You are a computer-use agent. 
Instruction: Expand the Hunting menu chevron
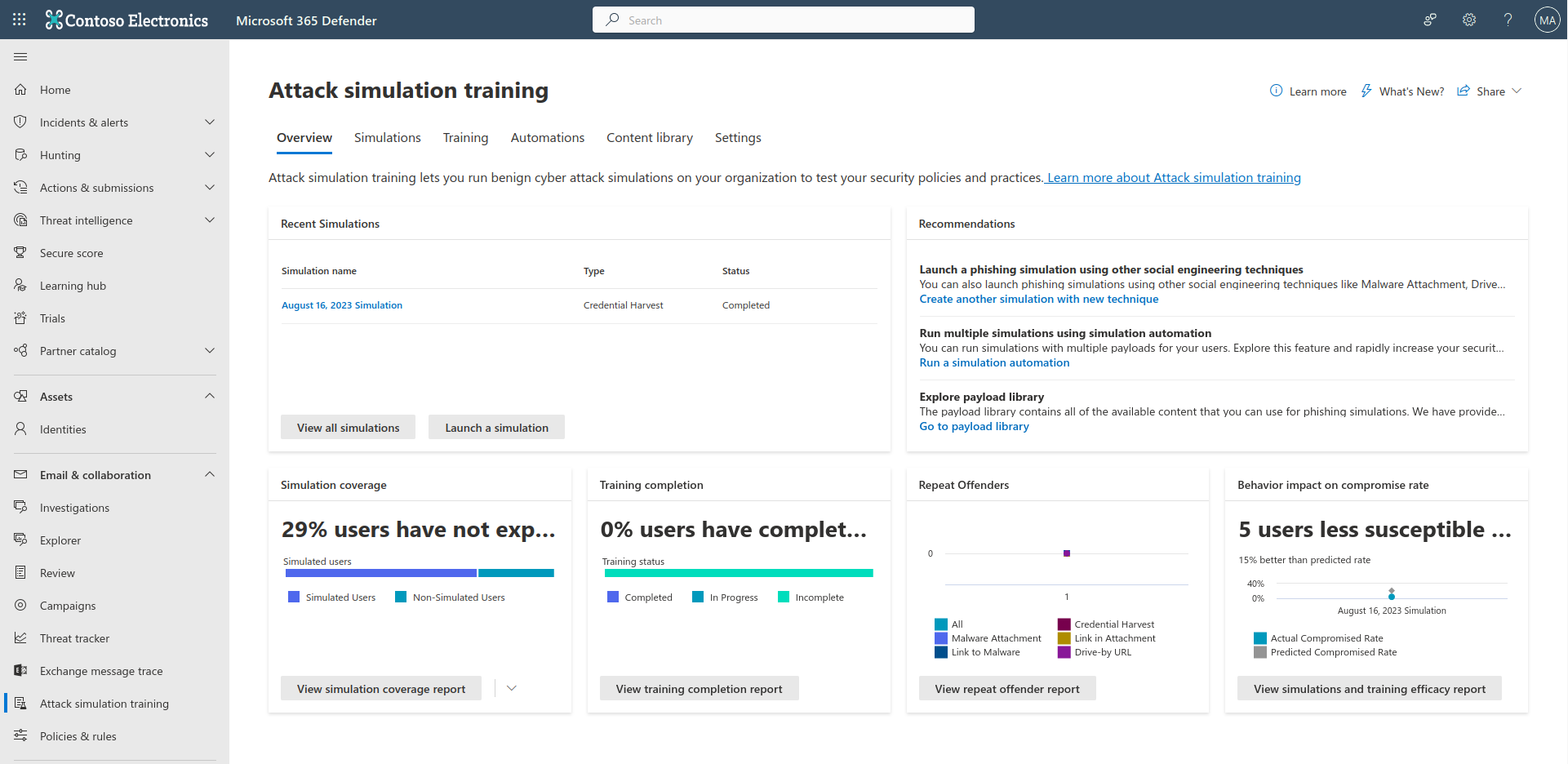(210, 155)
